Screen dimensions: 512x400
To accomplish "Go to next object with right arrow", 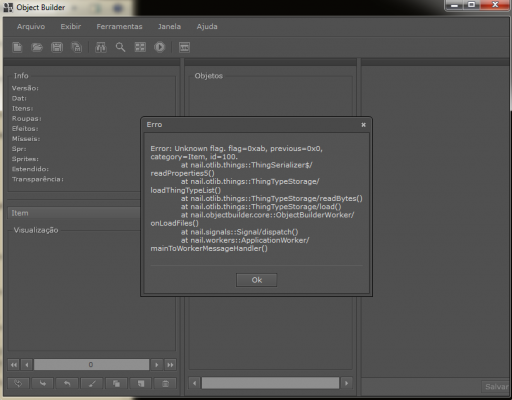I will [x=156, y=365].
